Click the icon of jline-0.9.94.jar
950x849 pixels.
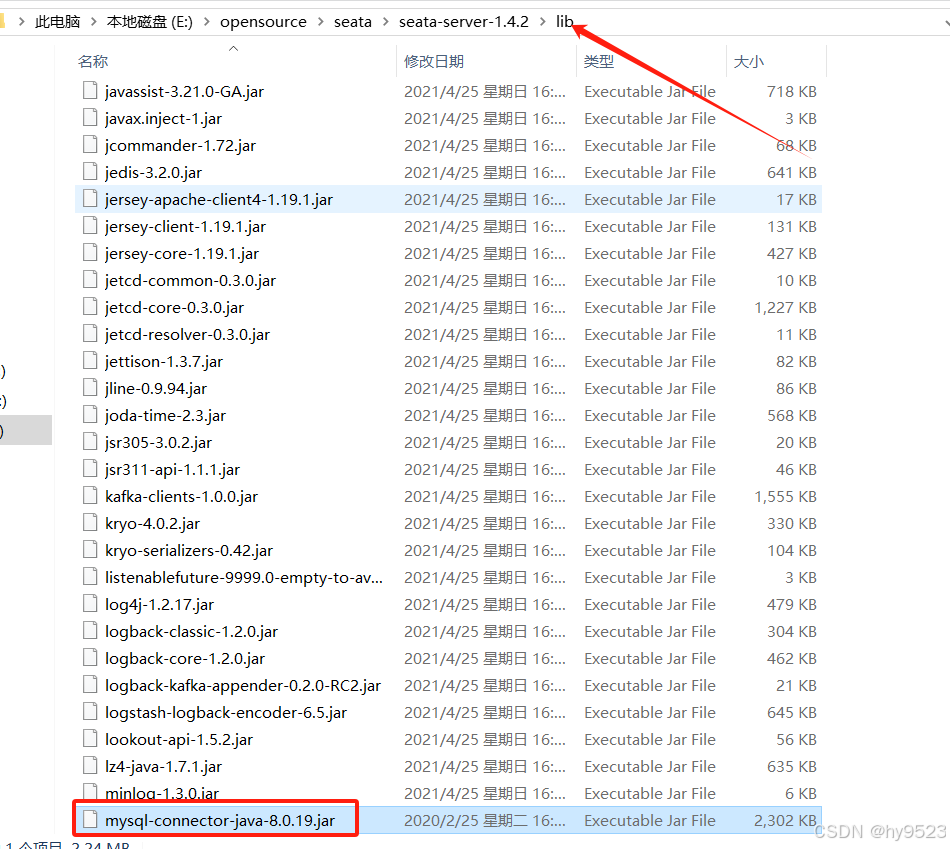[90, 388]
